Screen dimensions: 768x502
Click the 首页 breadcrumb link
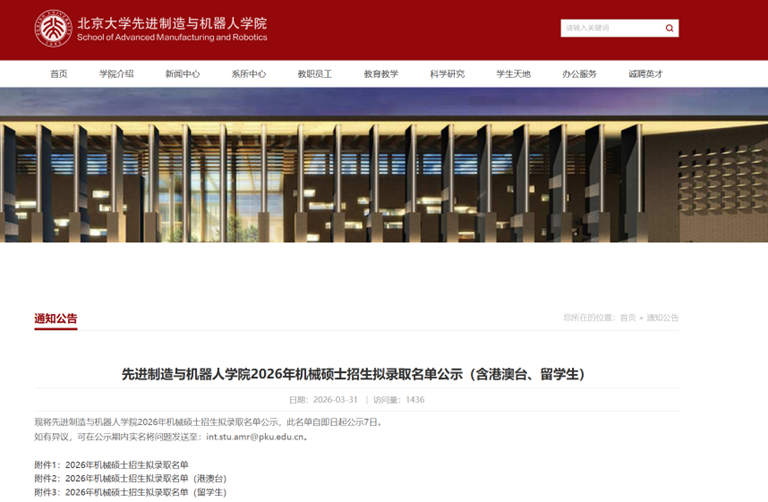[627, 318]
